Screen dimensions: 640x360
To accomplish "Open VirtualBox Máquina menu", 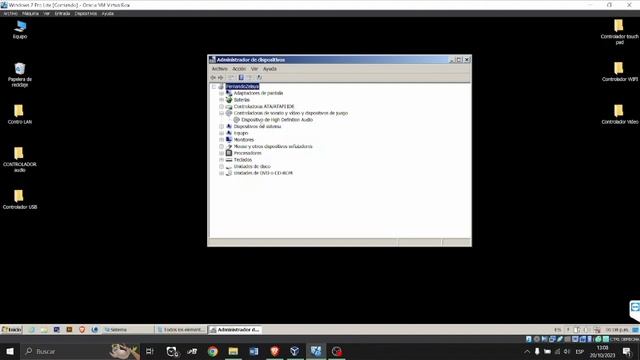I will [x=30, y=13].
